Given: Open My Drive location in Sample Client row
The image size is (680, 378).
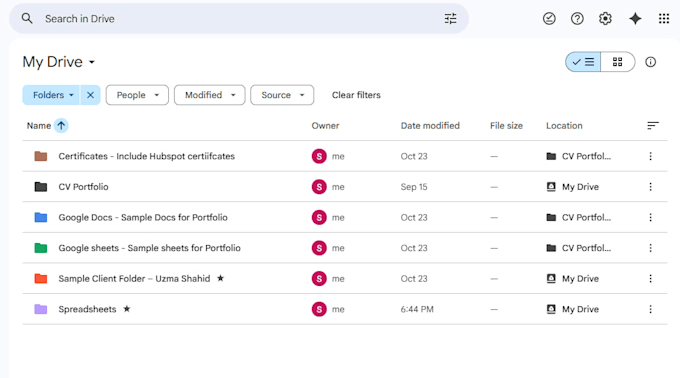Looking at the screenshot, I should [x=572, y=278].
